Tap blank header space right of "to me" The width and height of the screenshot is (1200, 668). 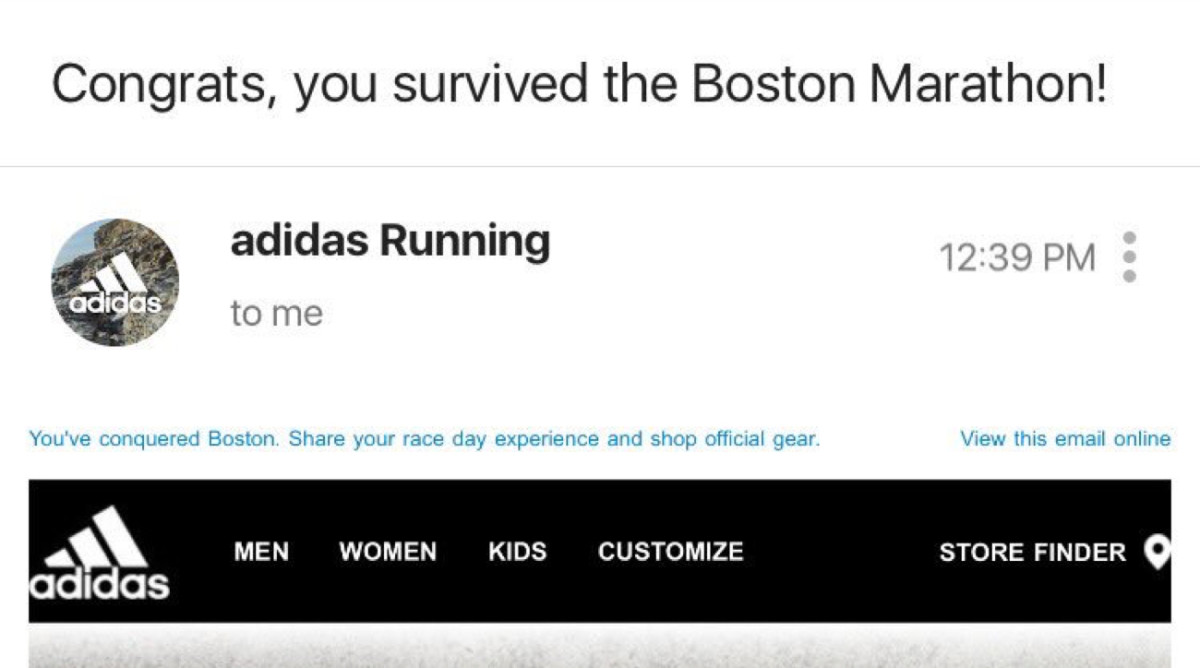pyautogui.click(x=650, y=314)
